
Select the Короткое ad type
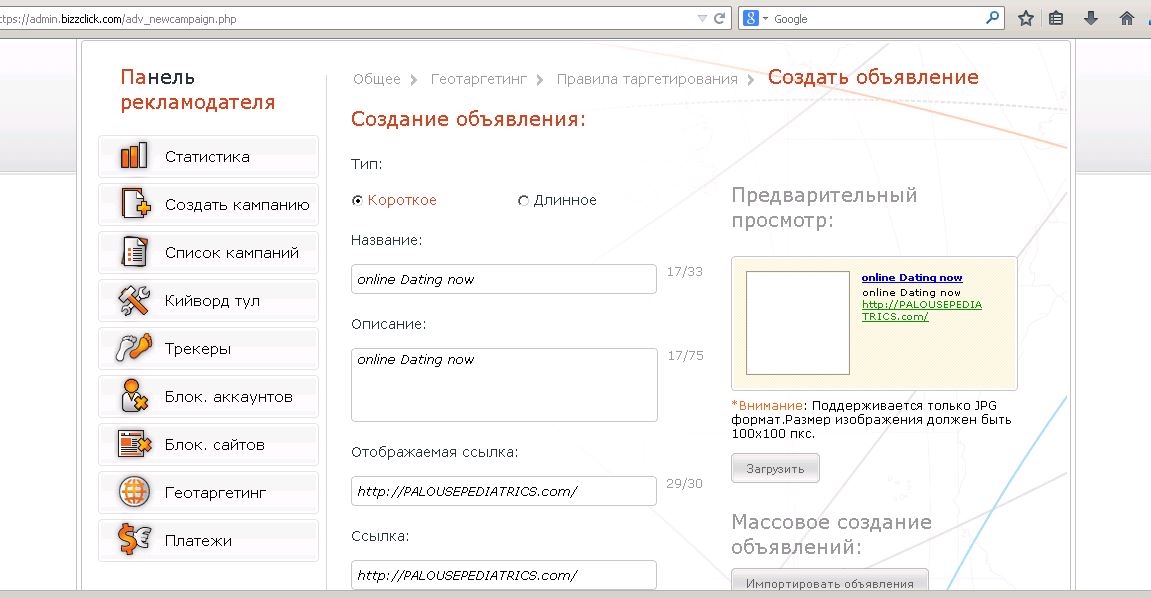coord(357,200)
